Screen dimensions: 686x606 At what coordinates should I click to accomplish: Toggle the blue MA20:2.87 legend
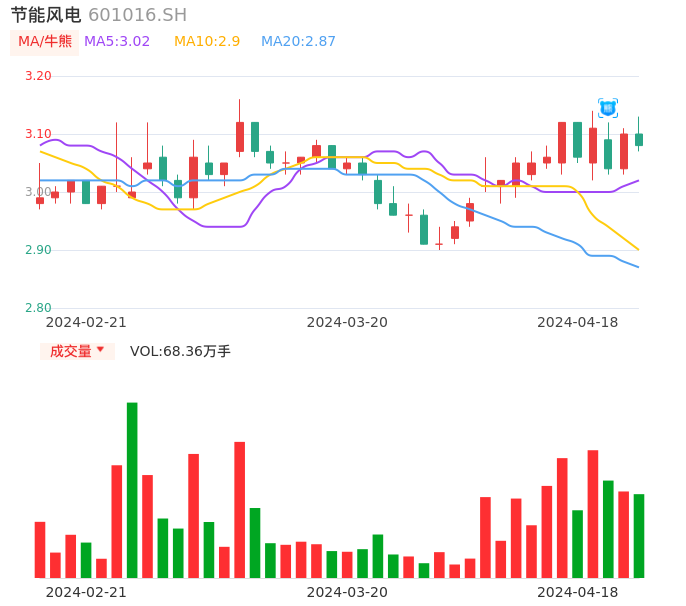(x=298, y=42)
